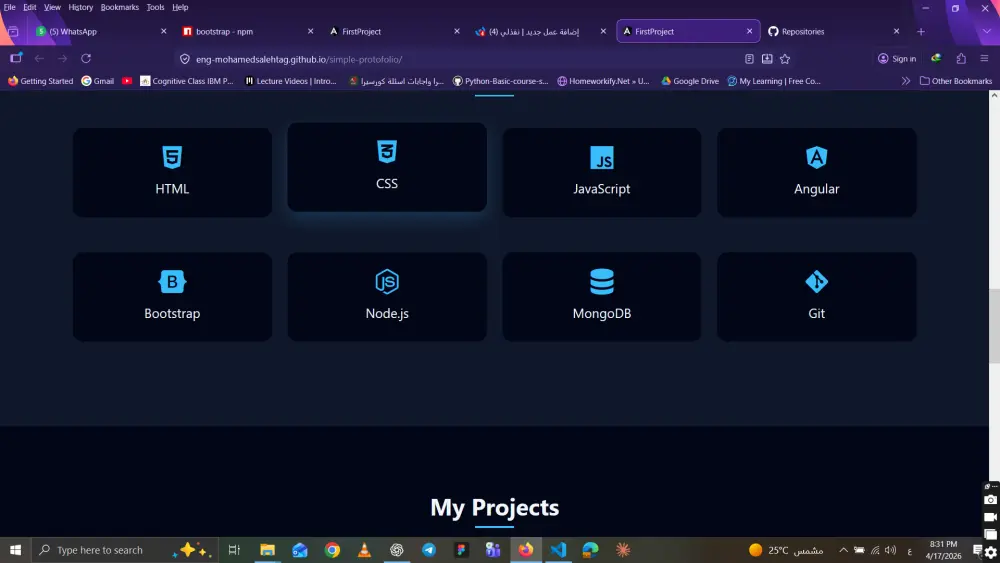Open the extensions puzzle icon
The width and height of the screenshot is (1000, 563).
coord(961,59)
